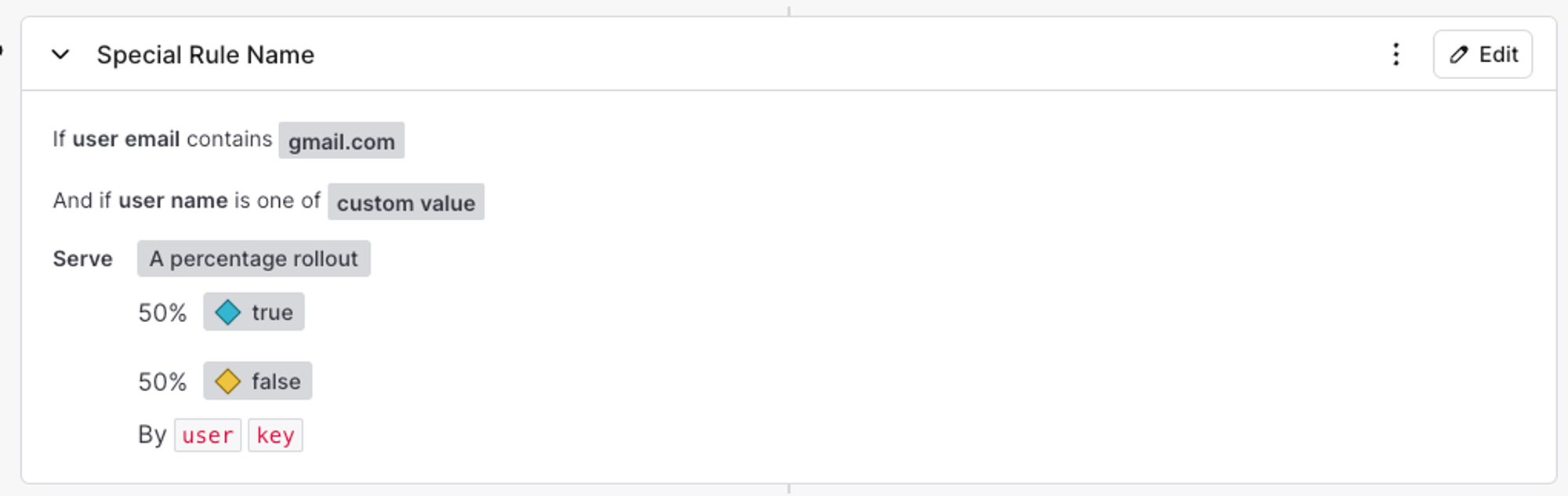Click the partial icon at left edge
The width and height of the screenshot is (1568, 496).
pyautogui.click(x=2, y=50)
